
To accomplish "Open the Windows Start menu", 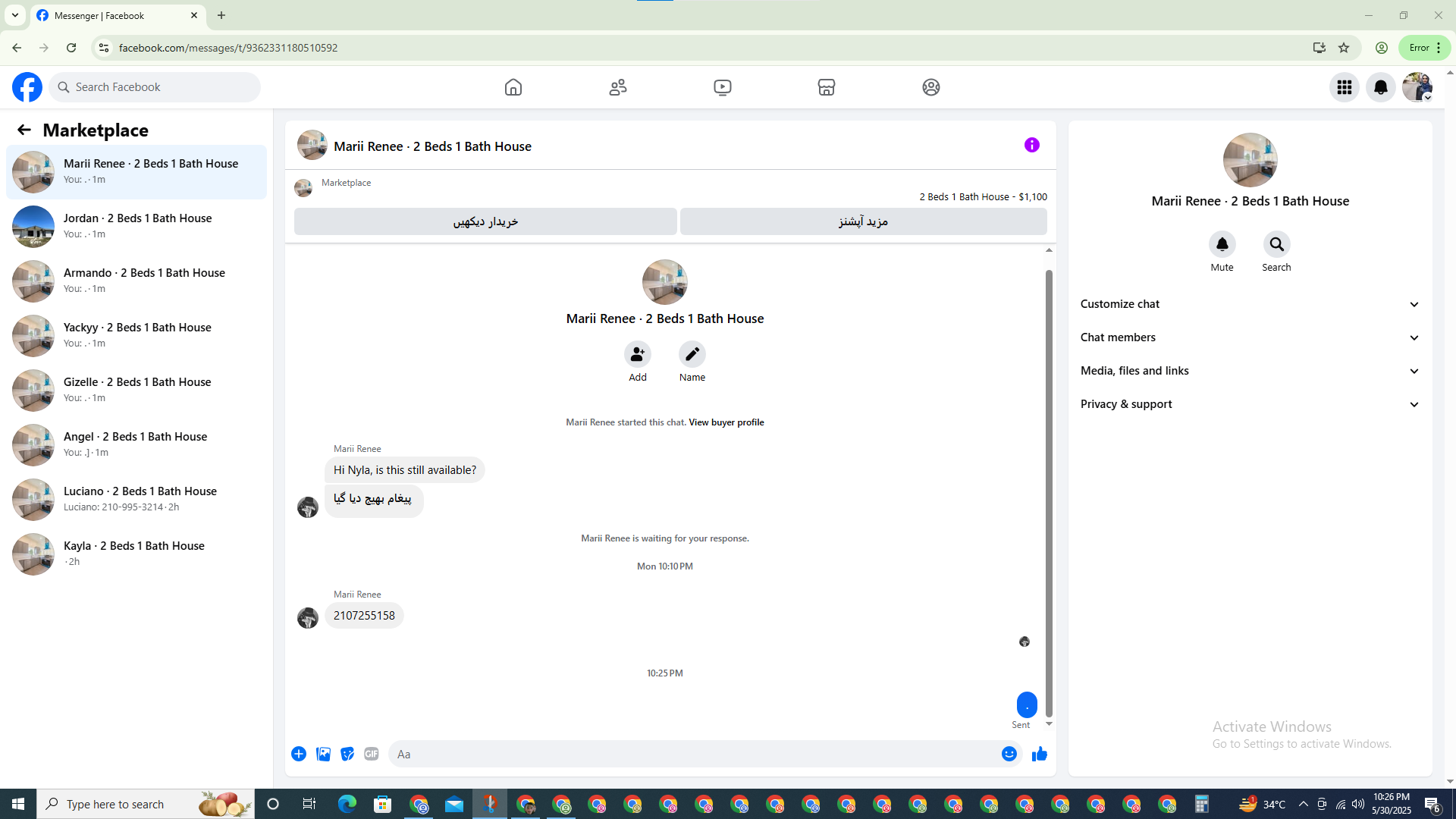I will click(x=18, y=804).
